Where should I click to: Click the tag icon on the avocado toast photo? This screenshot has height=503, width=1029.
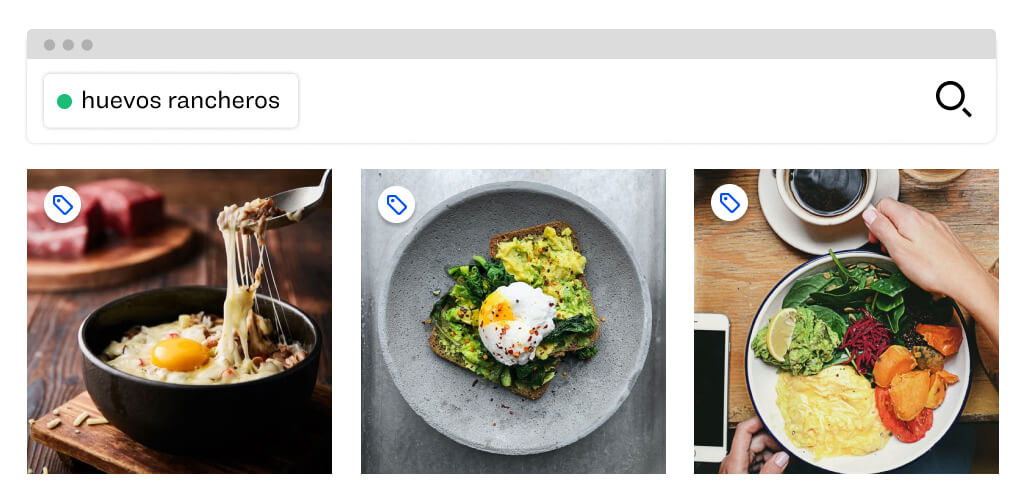click(x=397, y=205)
